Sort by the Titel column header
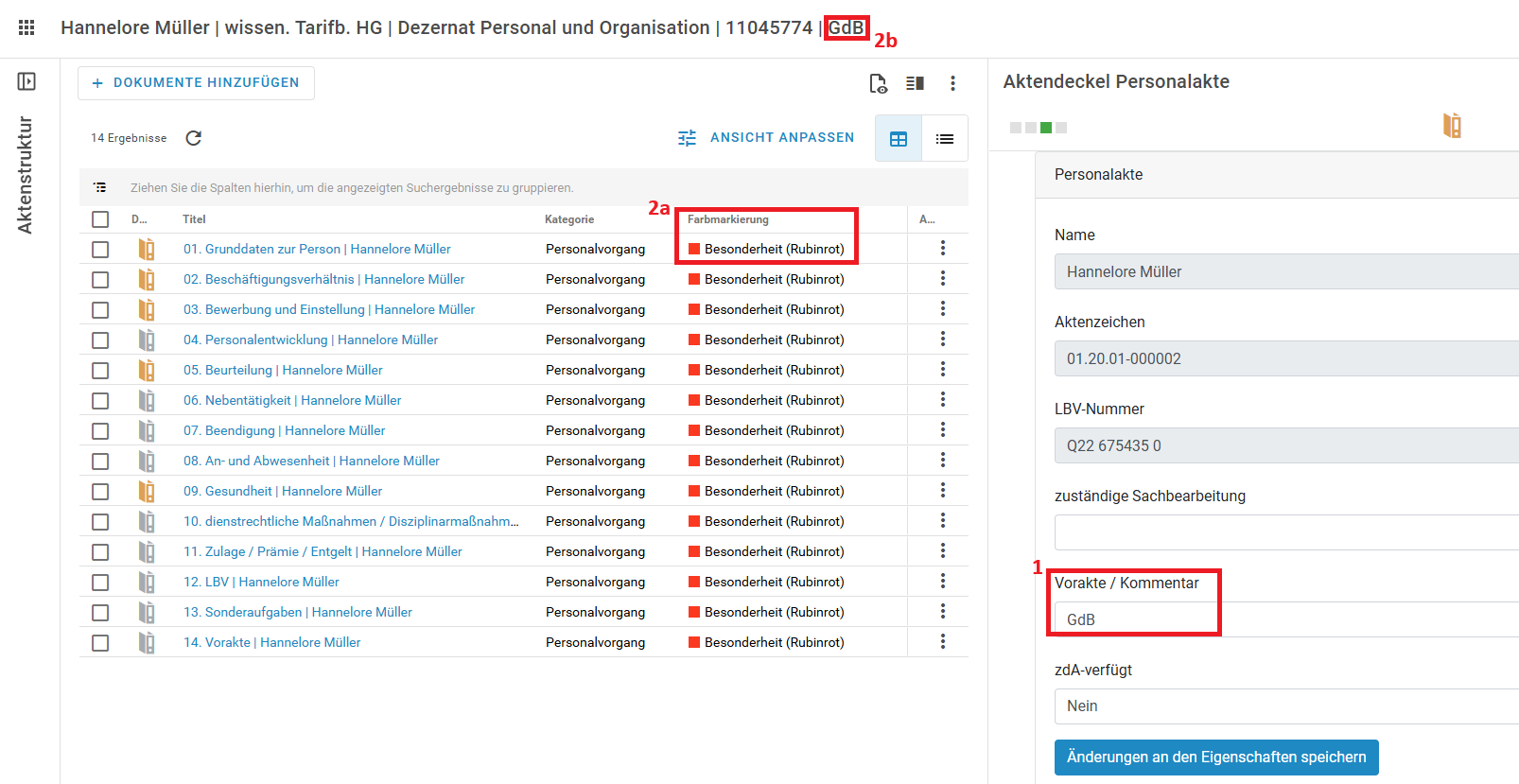 194,219
